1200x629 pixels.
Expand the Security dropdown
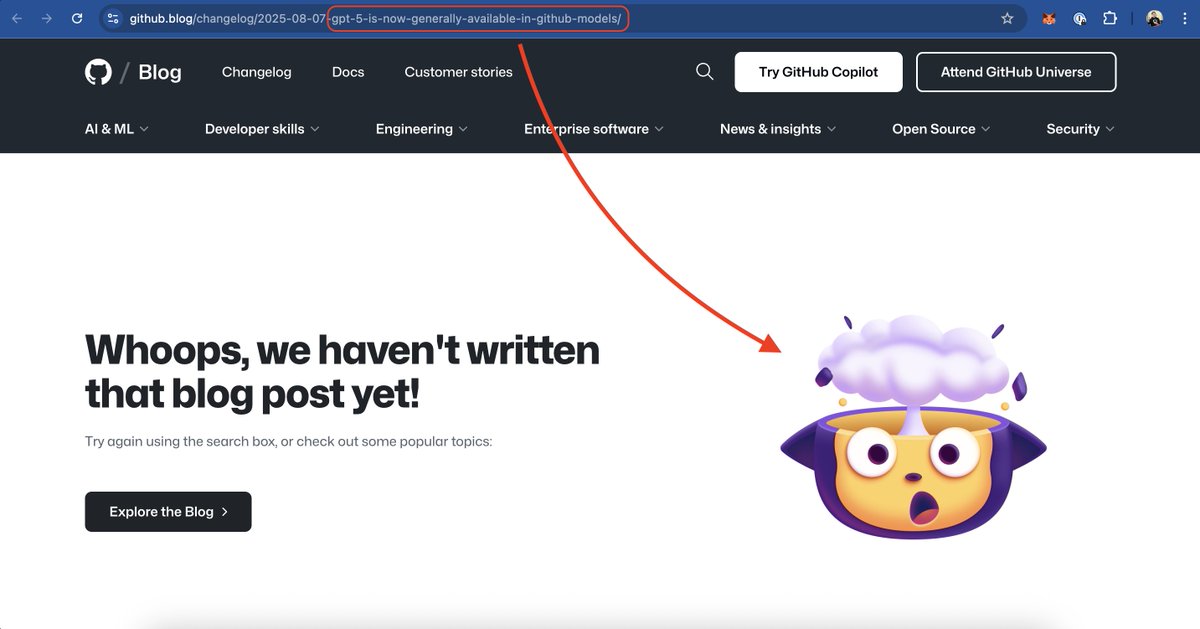[x=1081, y=129]
